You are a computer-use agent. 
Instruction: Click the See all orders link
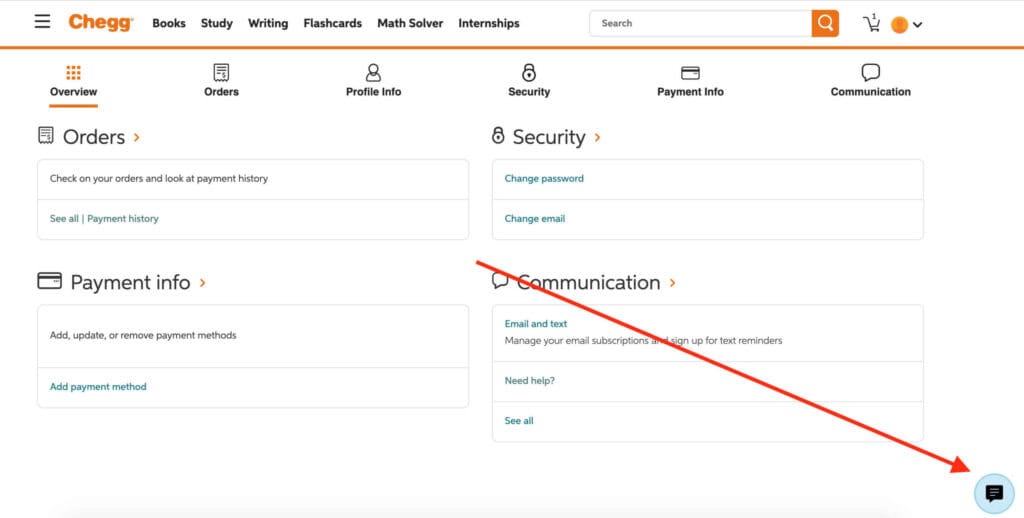coord(64,219)
